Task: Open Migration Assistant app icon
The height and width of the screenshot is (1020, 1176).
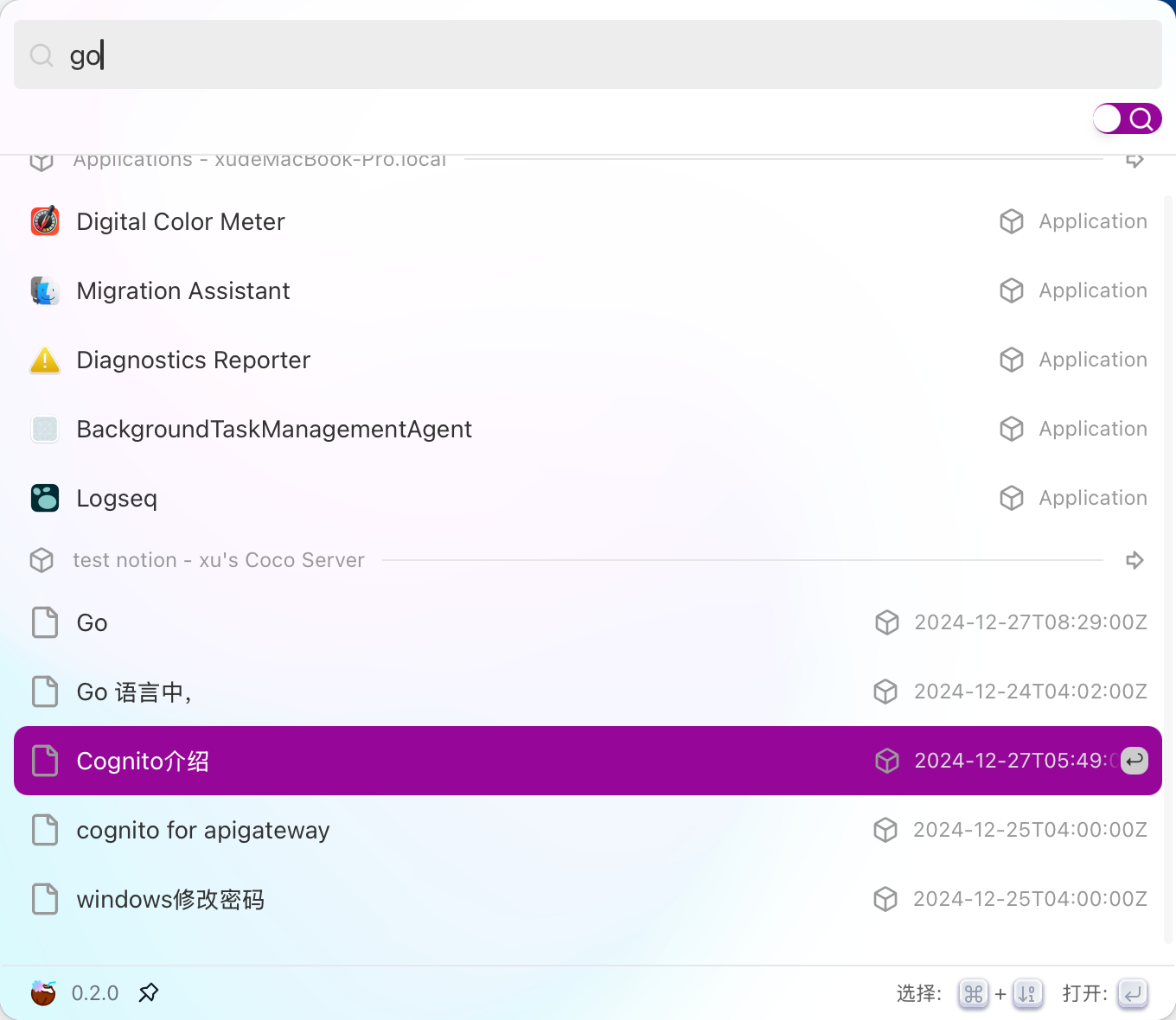Action: (45, 290)
